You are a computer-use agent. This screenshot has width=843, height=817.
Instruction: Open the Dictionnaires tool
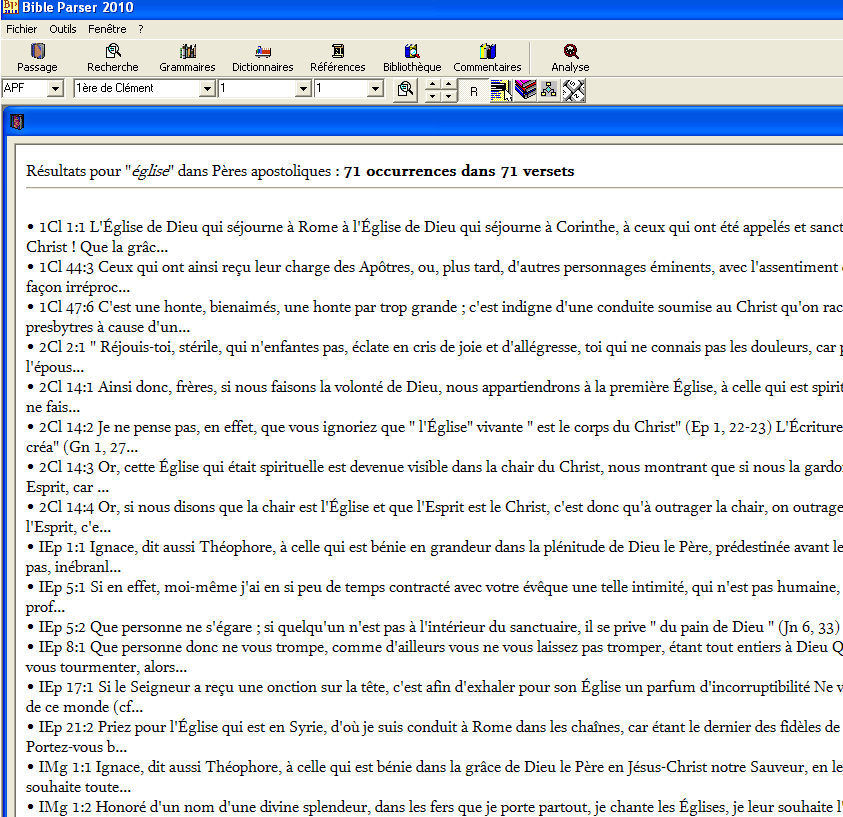[x=263, y=58]
